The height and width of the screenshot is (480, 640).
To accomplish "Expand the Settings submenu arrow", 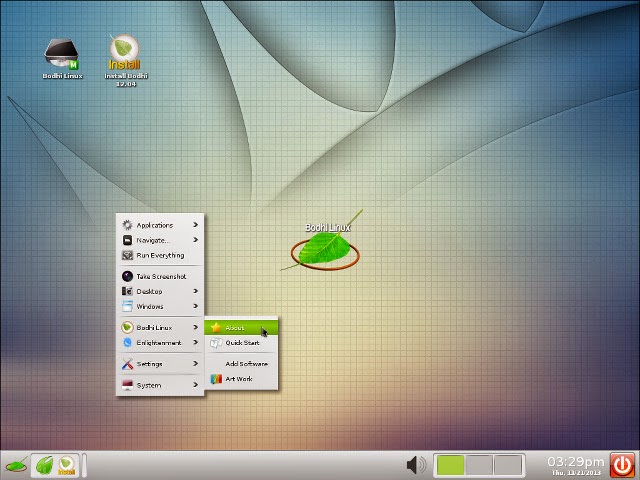I will pos(196,363).
